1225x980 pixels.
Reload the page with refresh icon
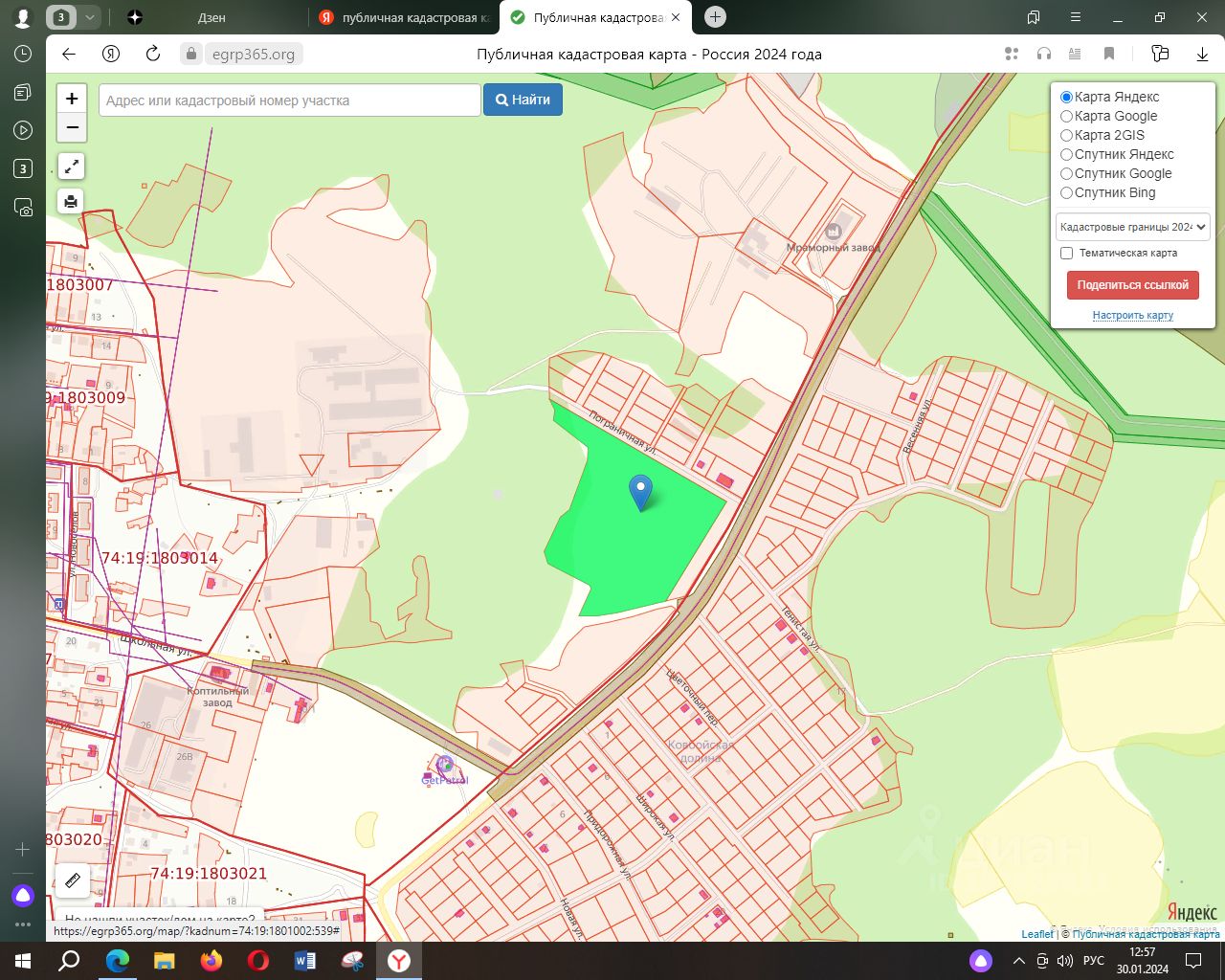point(153,54)
